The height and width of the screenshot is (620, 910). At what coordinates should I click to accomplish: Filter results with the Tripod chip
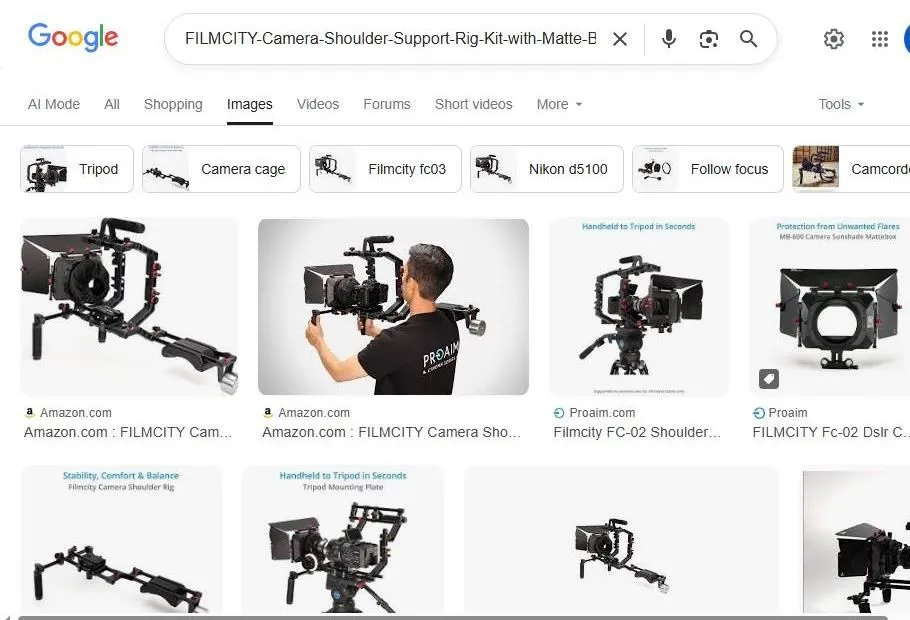(x=76, y=169)
